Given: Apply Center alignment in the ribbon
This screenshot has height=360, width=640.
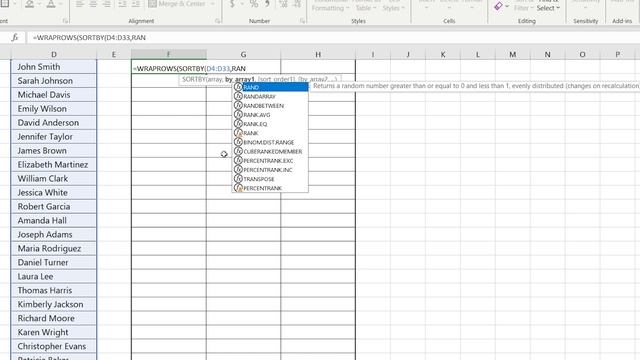Looking at the screenshot, I should pos(93,4).
